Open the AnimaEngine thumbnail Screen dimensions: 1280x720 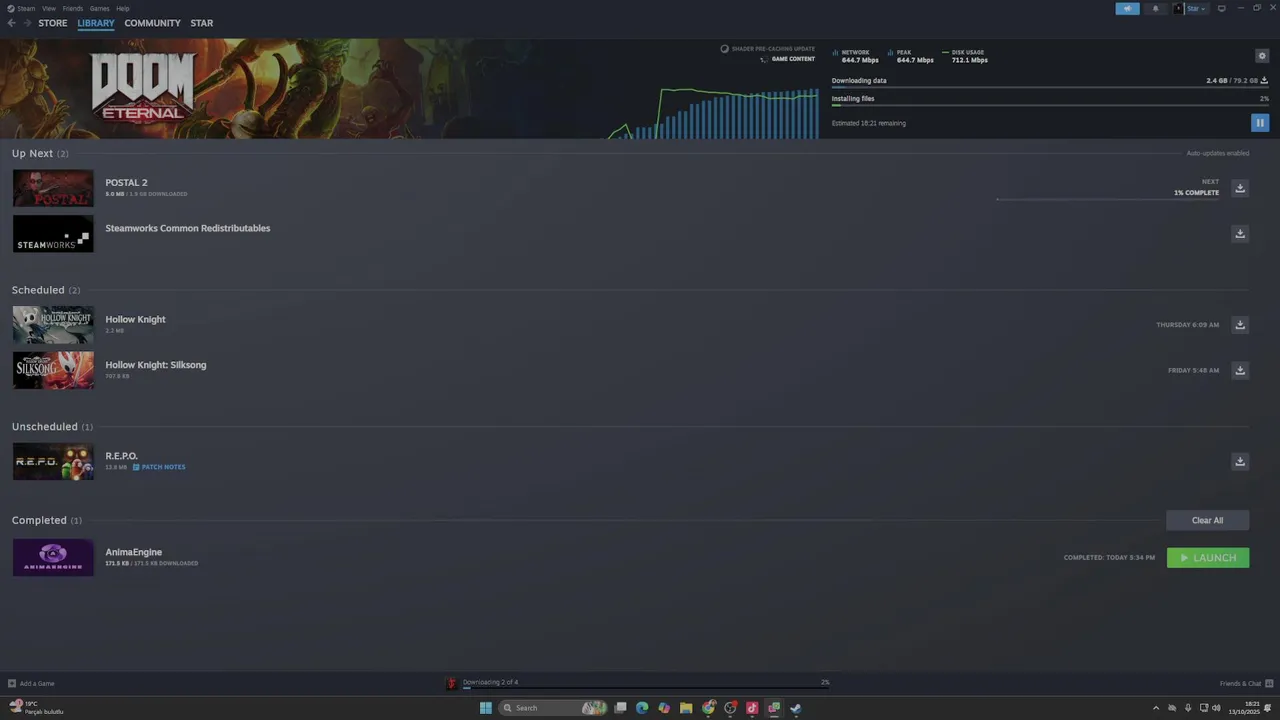point(53,558)
